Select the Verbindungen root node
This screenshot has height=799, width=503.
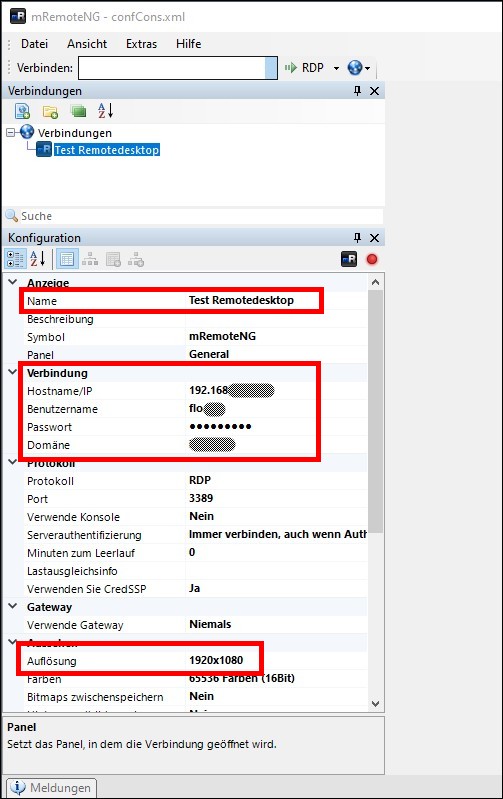(x=74, y=133)
